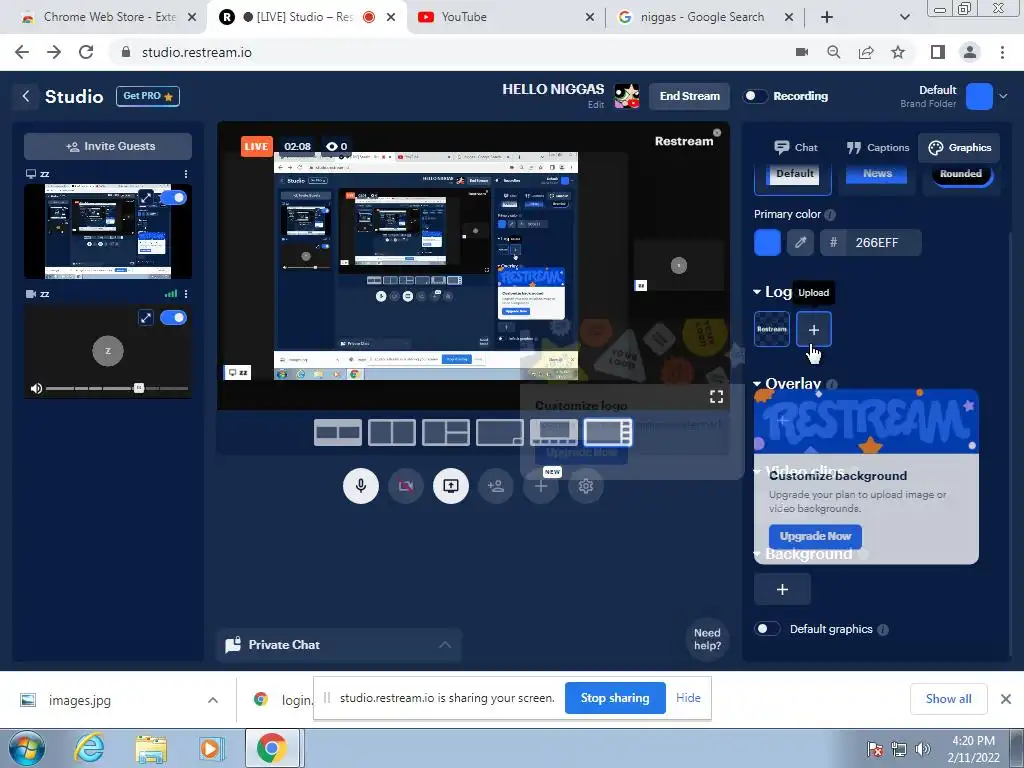Click the End Stream button

689,96
